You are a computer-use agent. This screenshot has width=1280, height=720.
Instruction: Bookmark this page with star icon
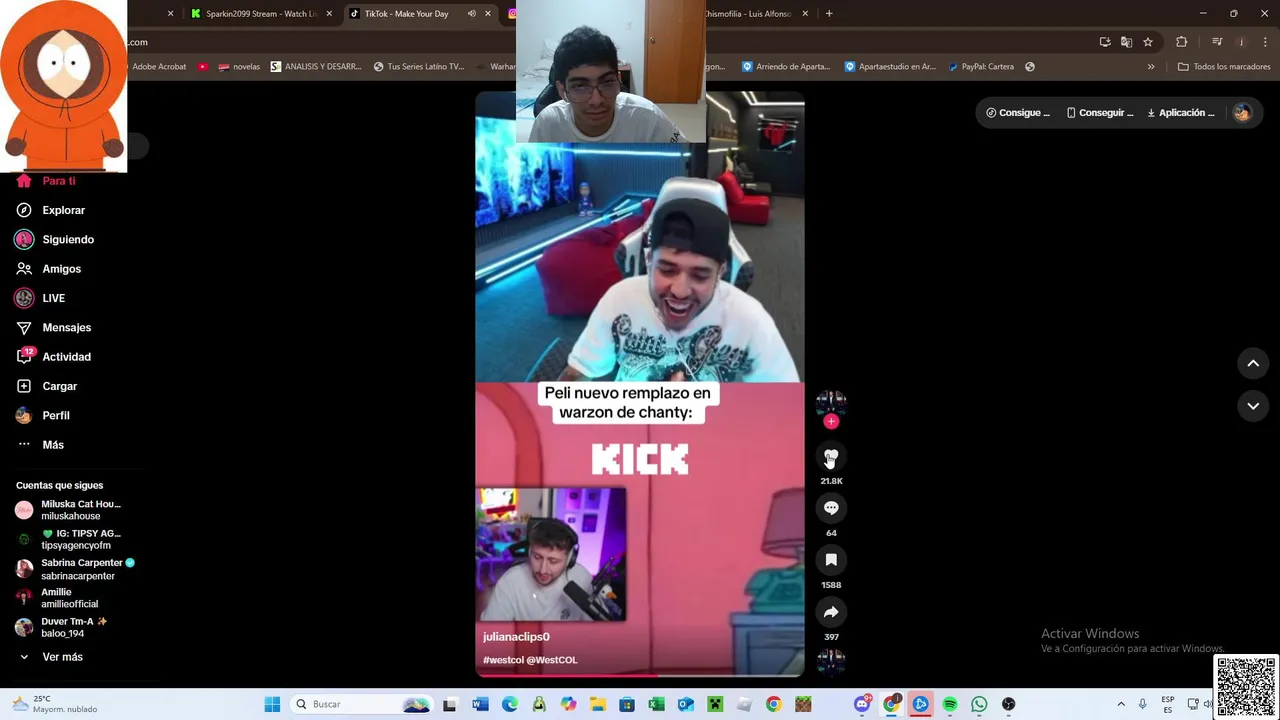click(x=1148, y=42)
